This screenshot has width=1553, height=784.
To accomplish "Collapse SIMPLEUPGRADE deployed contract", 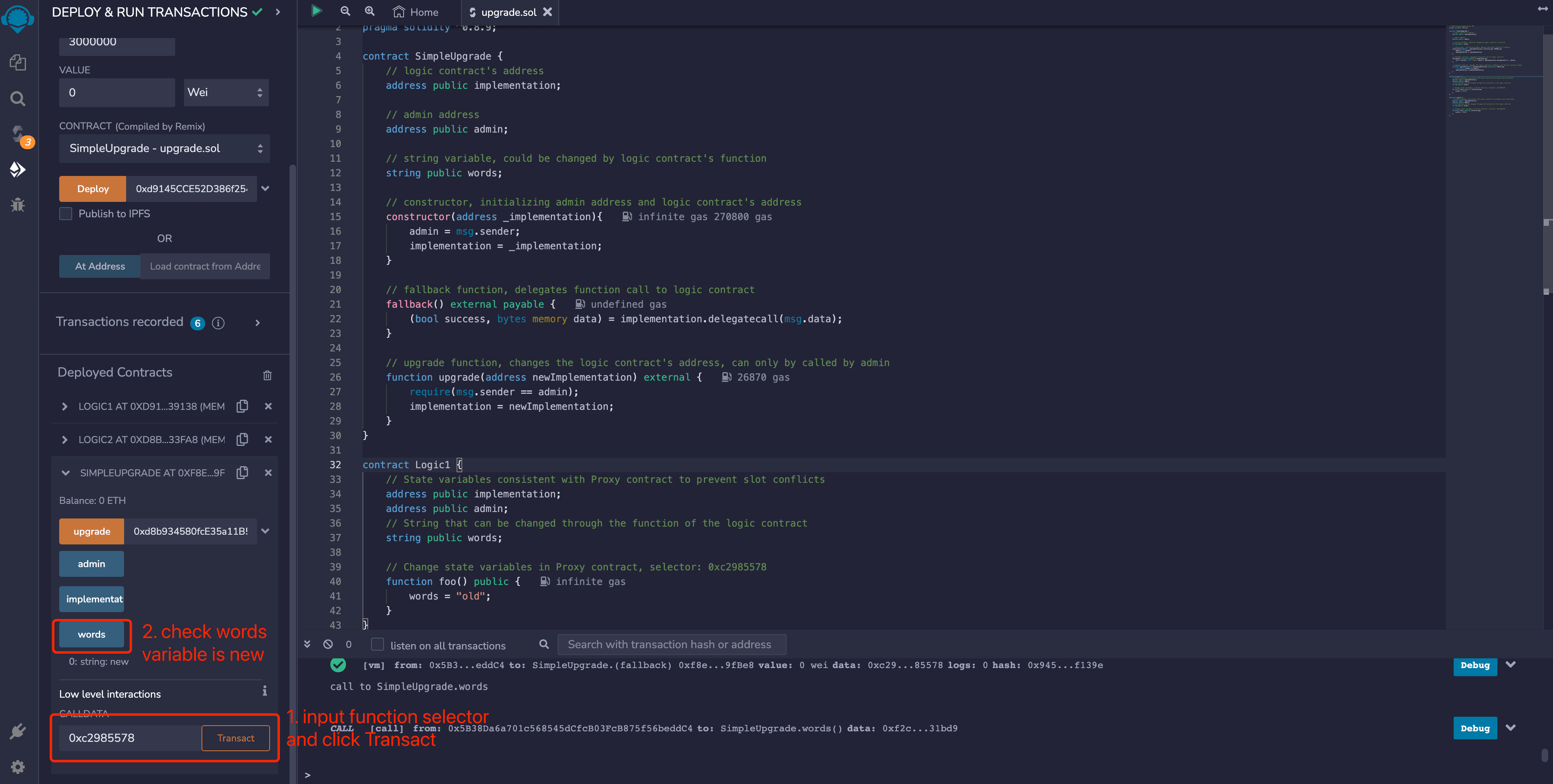I will pos(65,473).
